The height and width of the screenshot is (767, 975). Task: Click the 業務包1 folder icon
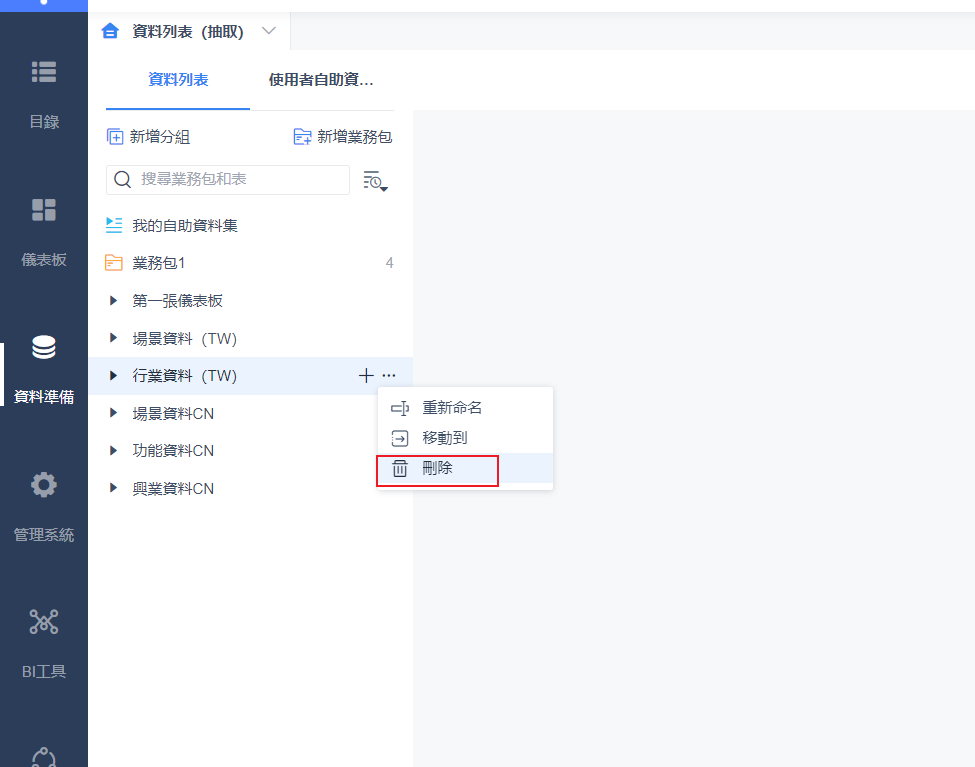point(114,263)
